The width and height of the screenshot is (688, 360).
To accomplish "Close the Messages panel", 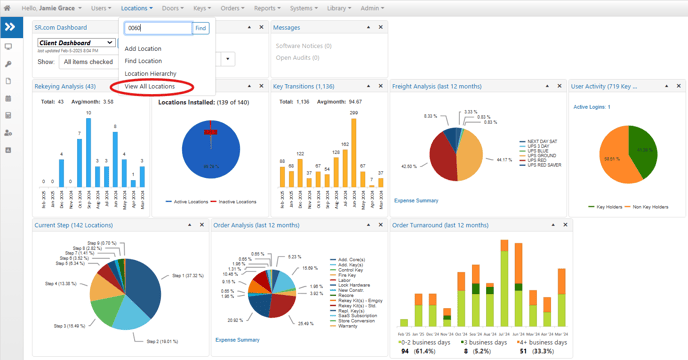I will point(381,27).
